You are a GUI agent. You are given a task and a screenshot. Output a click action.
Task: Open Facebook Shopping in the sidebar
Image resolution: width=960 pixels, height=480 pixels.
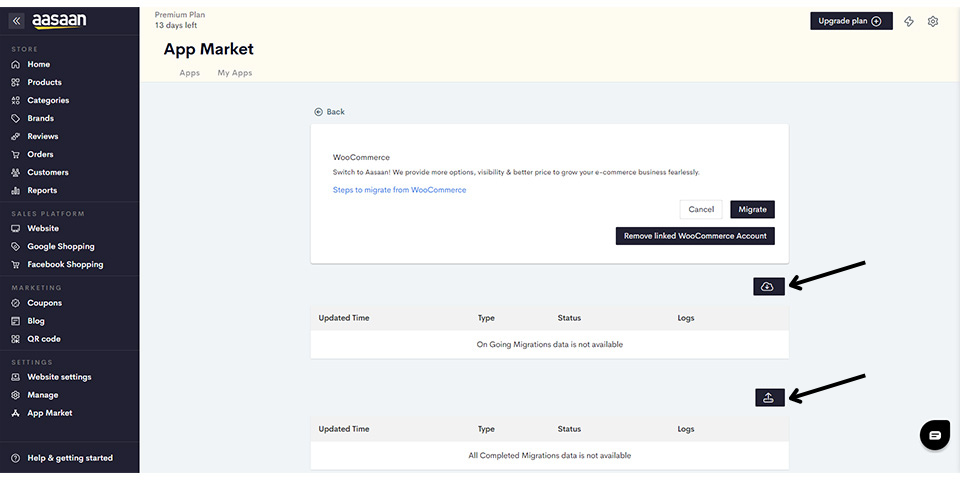click(65, 264)
